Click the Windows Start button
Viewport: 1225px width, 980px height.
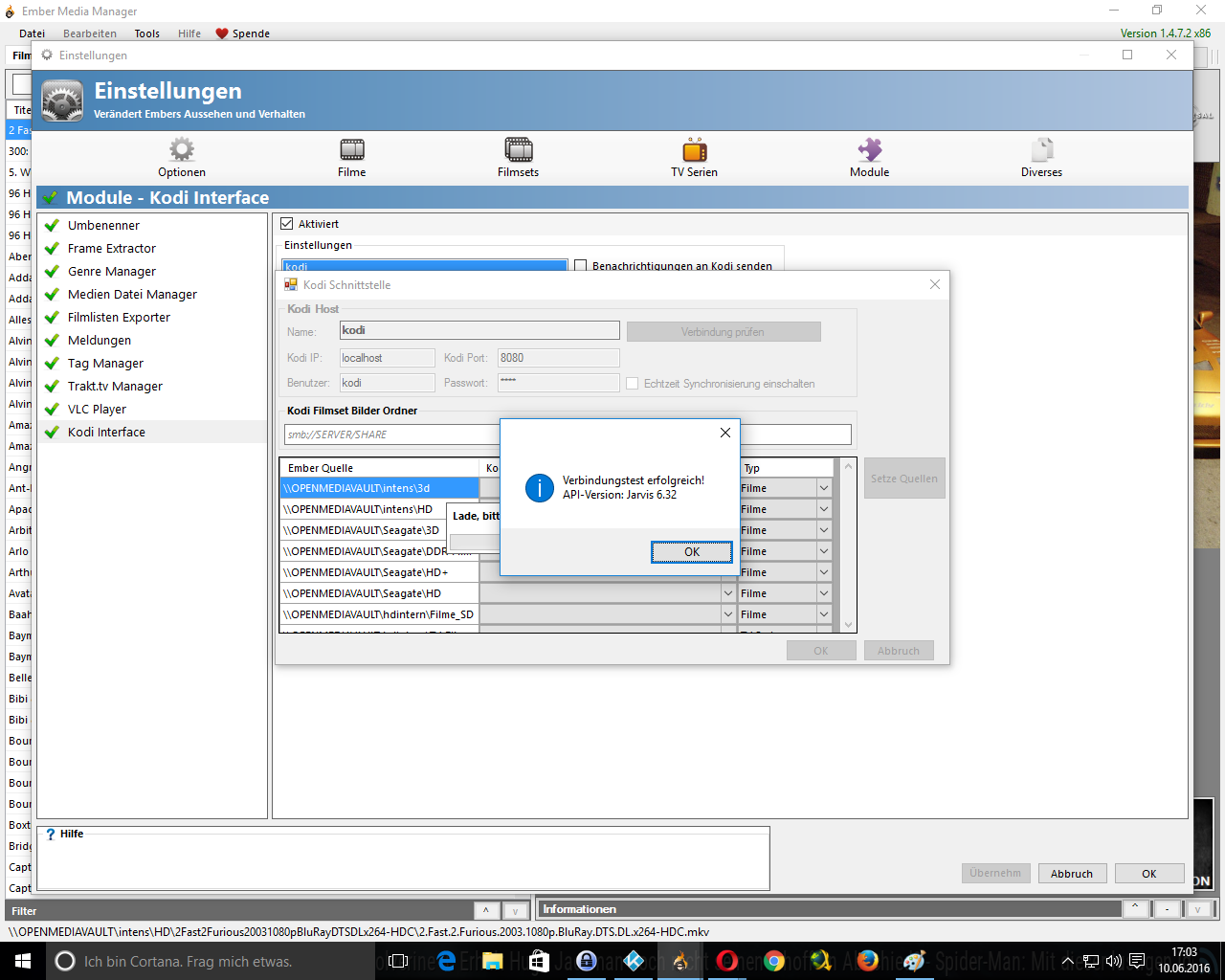pyautogui.click(x=23, y=961)
